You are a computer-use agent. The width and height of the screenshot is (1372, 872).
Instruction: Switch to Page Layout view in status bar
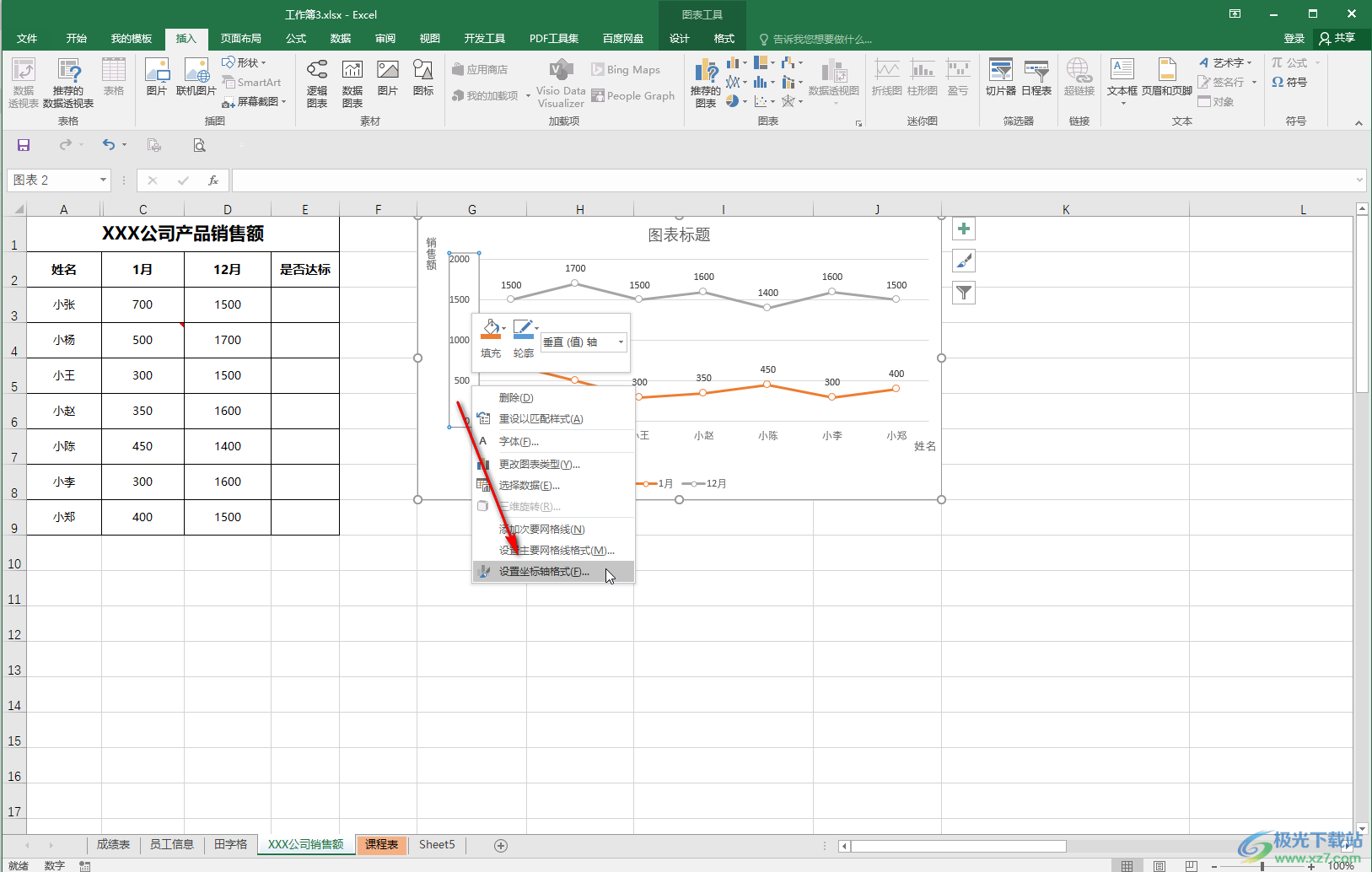(1159, 866)
